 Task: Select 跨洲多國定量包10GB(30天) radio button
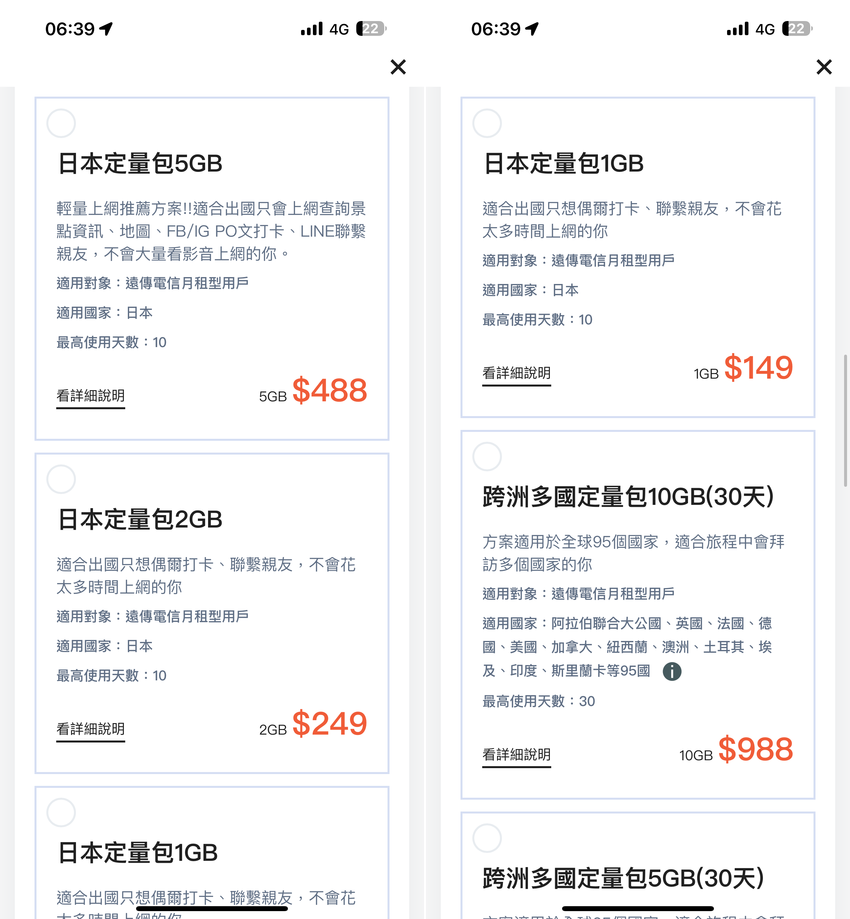click(x=487, y=456)
